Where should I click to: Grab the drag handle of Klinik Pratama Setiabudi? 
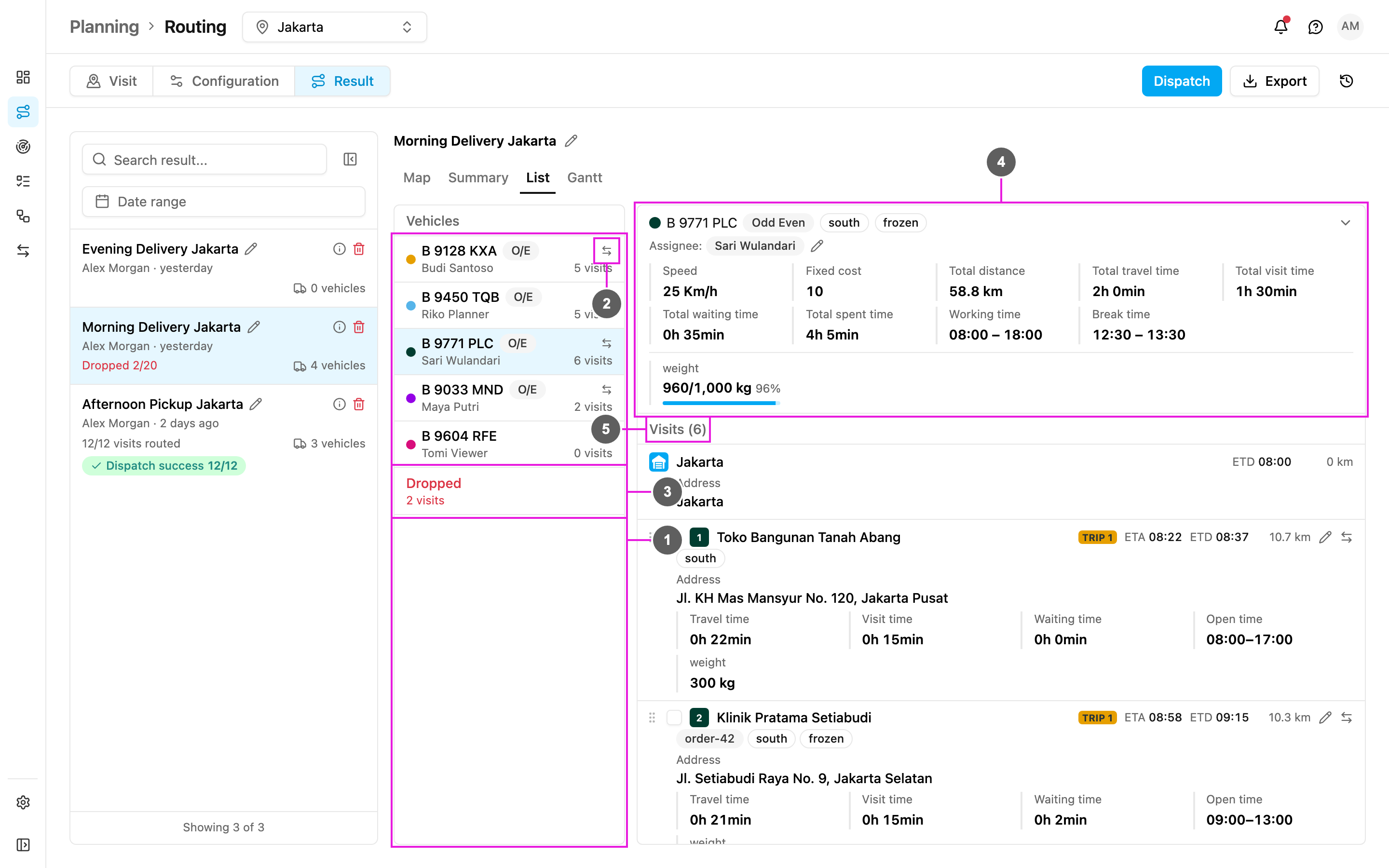click(x=652, y=718)
